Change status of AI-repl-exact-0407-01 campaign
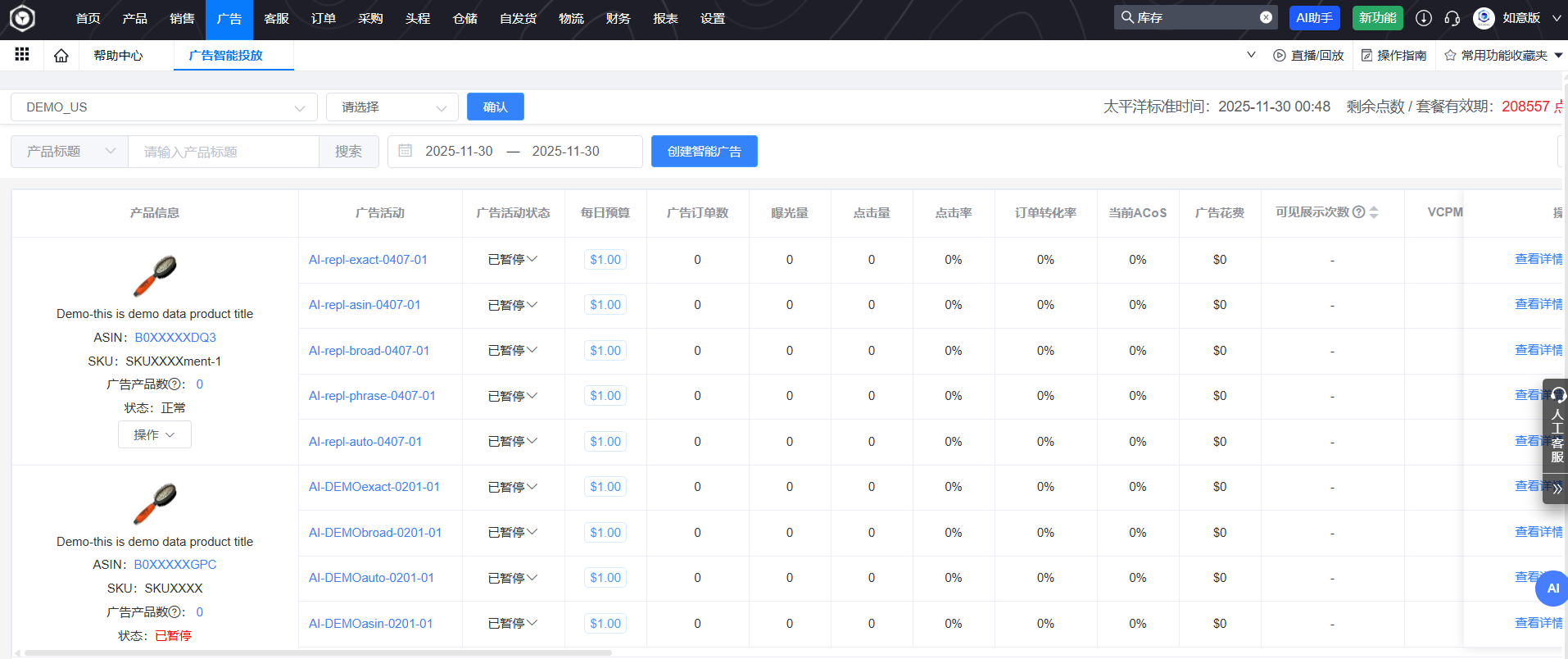 click(x=513, y=260)
